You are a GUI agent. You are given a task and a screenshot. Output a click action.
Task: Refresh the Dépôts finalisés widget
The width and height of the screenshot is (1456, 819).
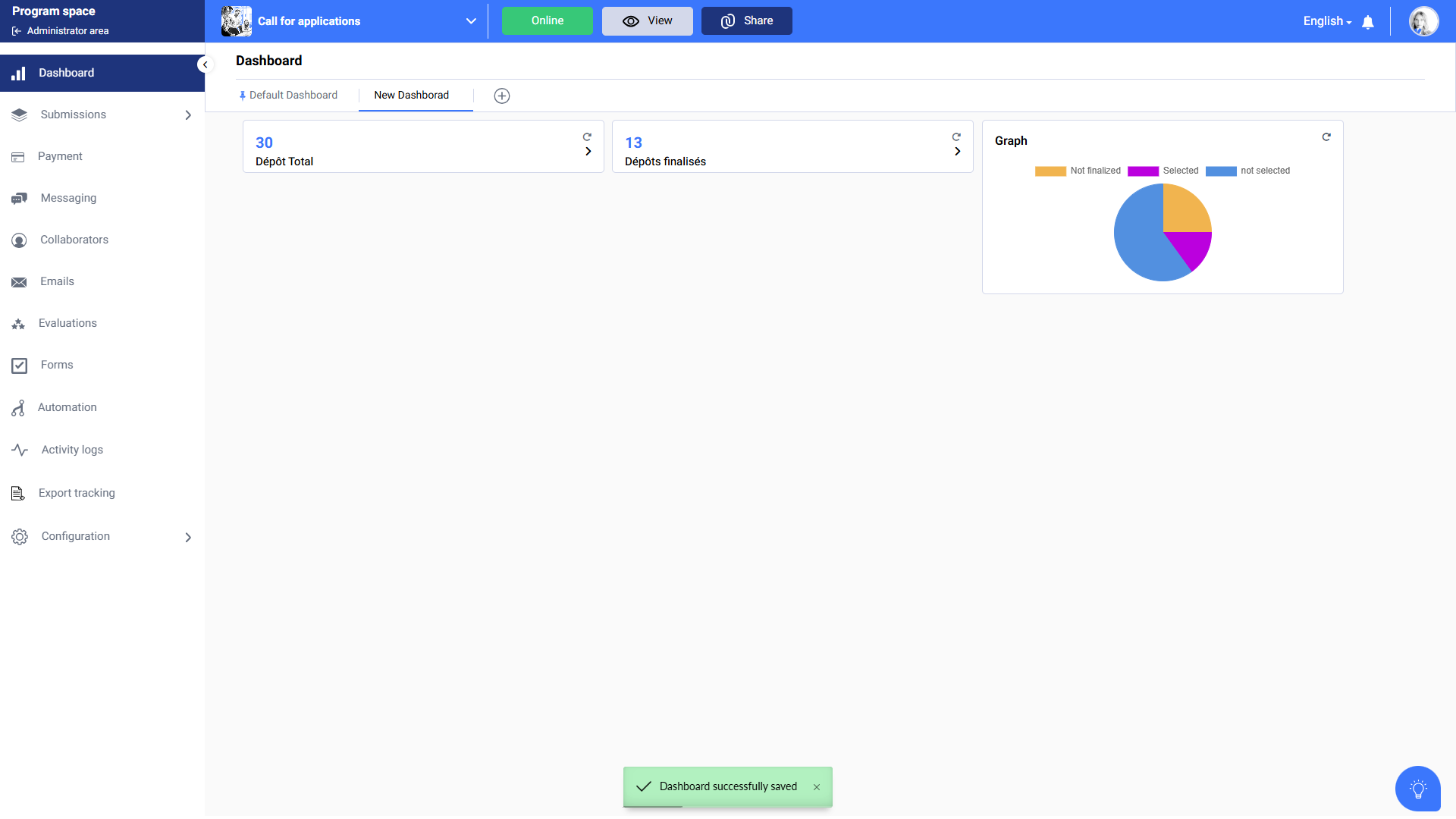click(956, 137)
